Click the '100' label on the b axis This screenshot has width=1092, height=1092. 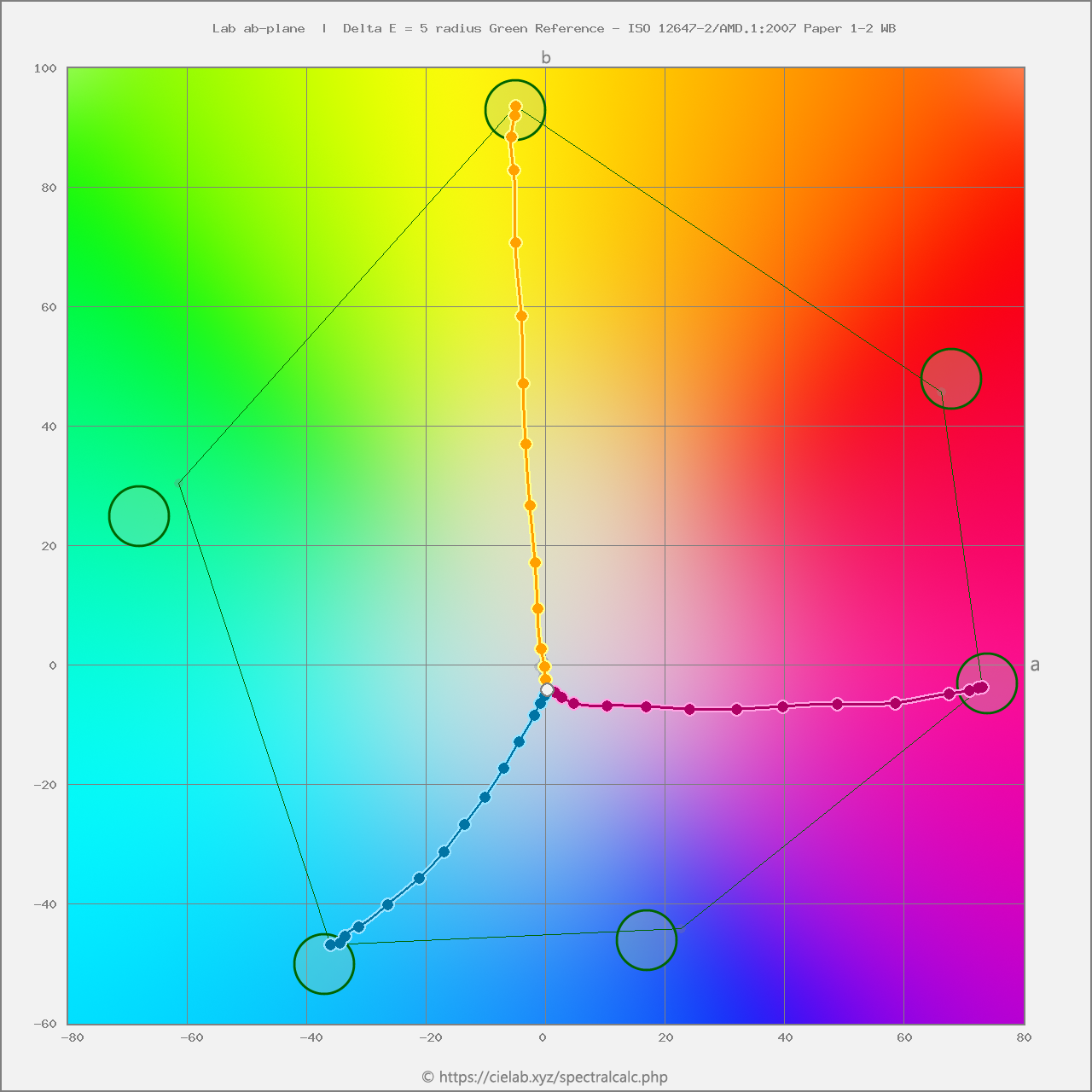point(44,68)
